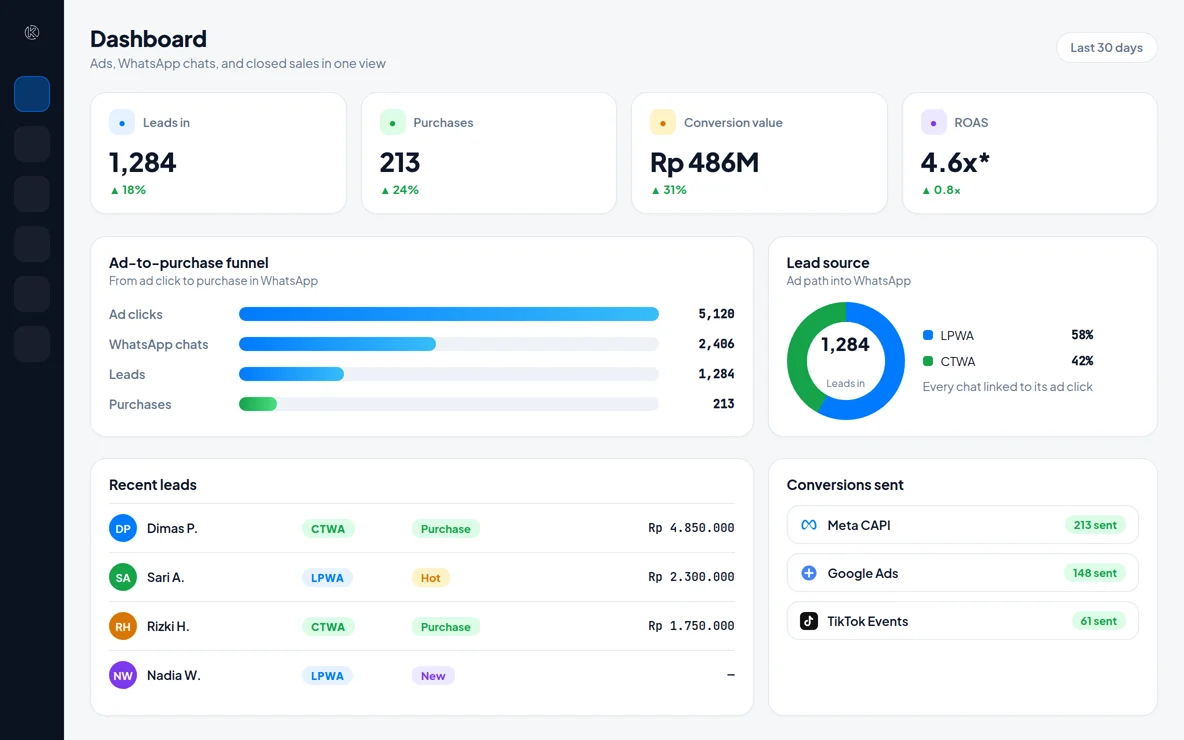This screenshot has height=740, width=1184.
Task: Click the name Sari A.
Action: point(165,578)
